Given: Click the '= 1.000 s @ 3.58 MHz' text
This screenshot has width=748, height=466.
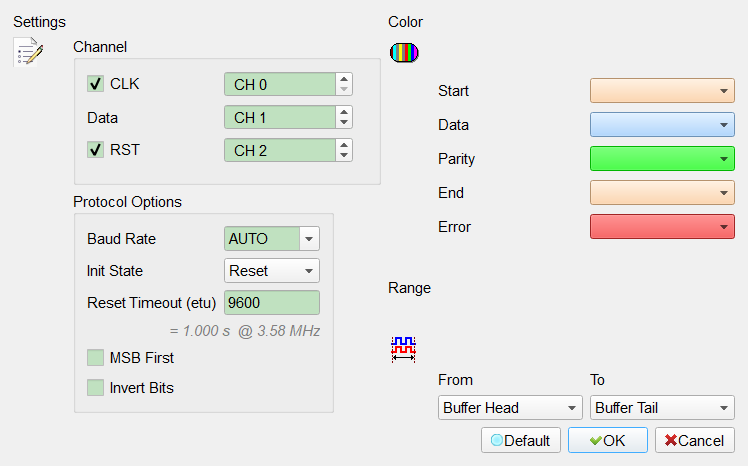Looking at the screenshot, I should point(245,331).
